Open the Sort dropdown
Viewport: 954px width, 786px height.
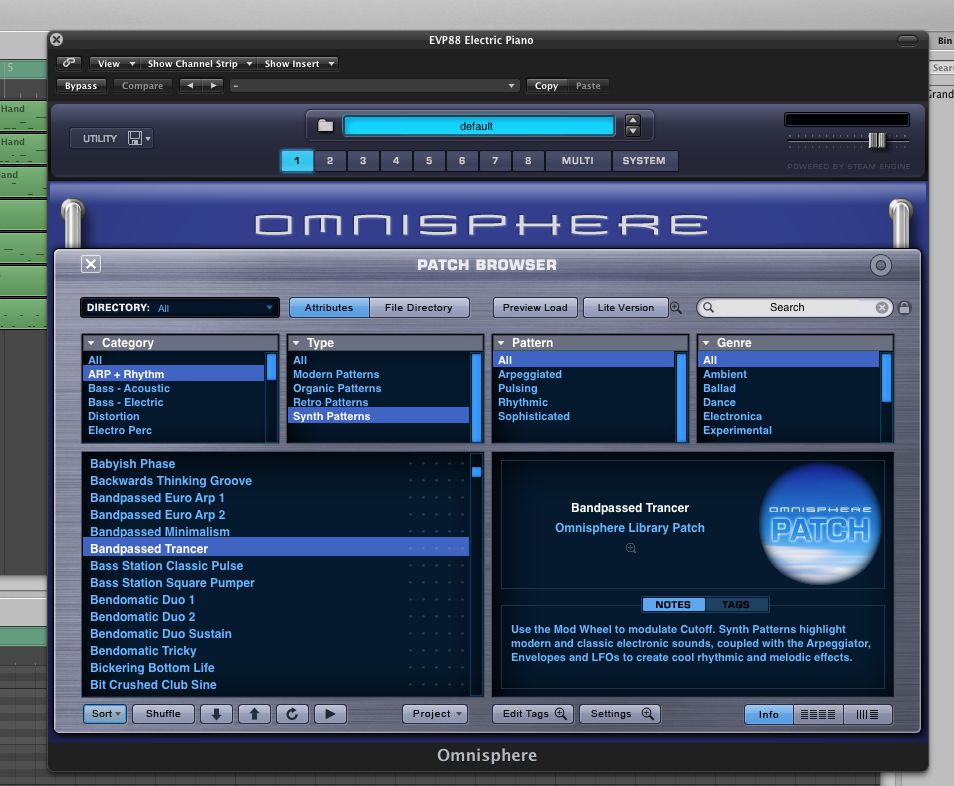(105, 714)
